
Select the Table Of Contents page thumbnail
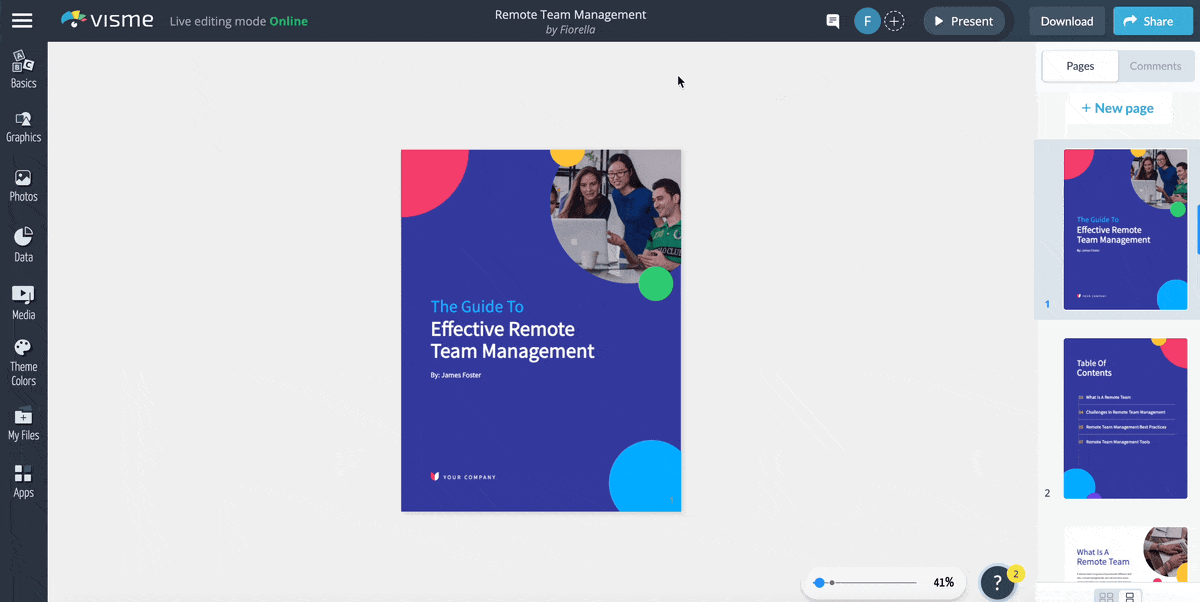pos(1125,418)
